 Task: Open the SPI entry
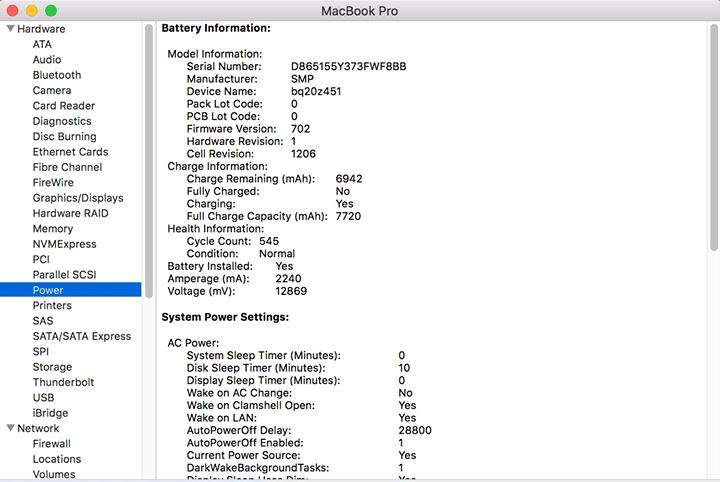coord(40,352)
